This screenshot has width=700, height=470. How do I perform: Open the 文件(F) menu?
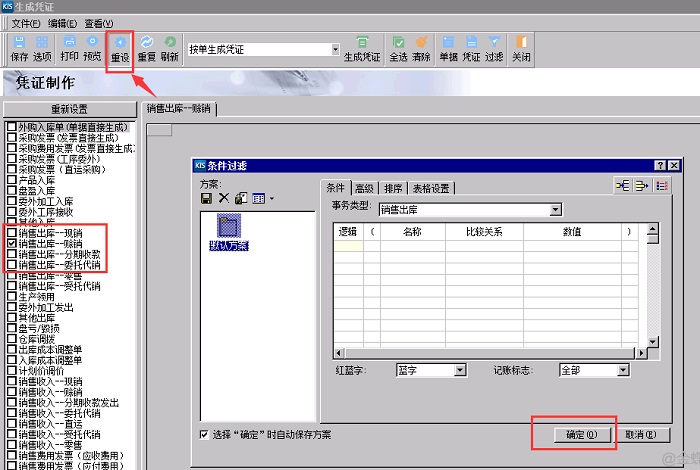[25, 23]
